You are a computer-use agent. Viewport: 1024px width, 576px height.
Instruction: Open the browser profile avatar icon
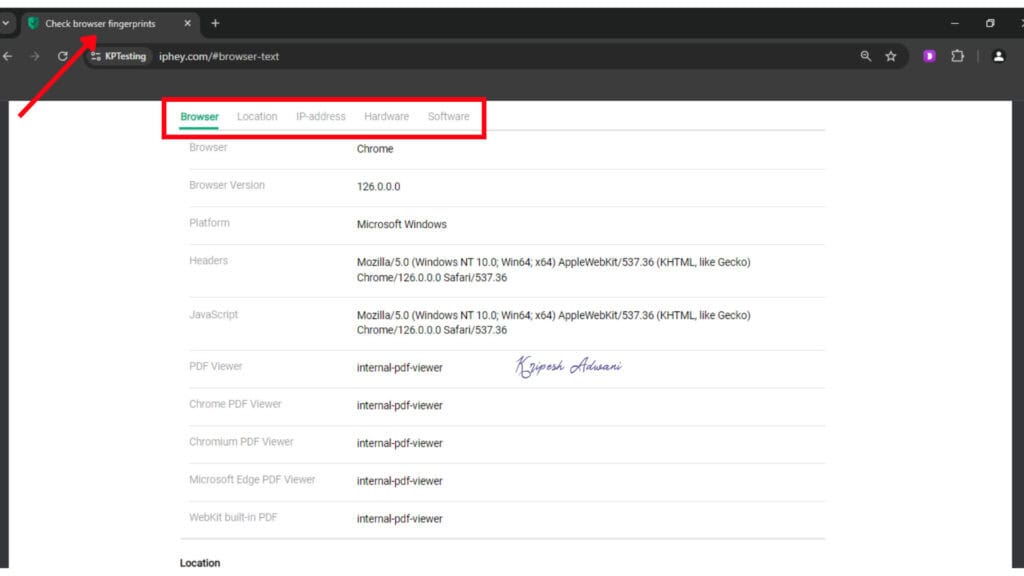(x=999, y=57)
